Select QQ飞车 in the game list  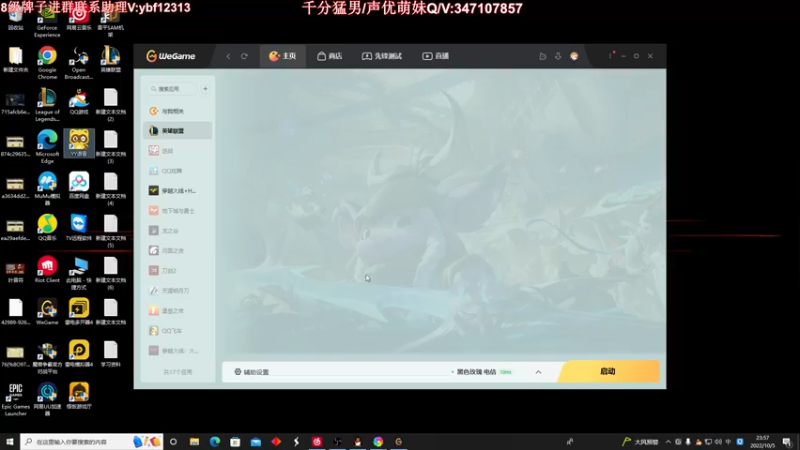coord(178,331)
